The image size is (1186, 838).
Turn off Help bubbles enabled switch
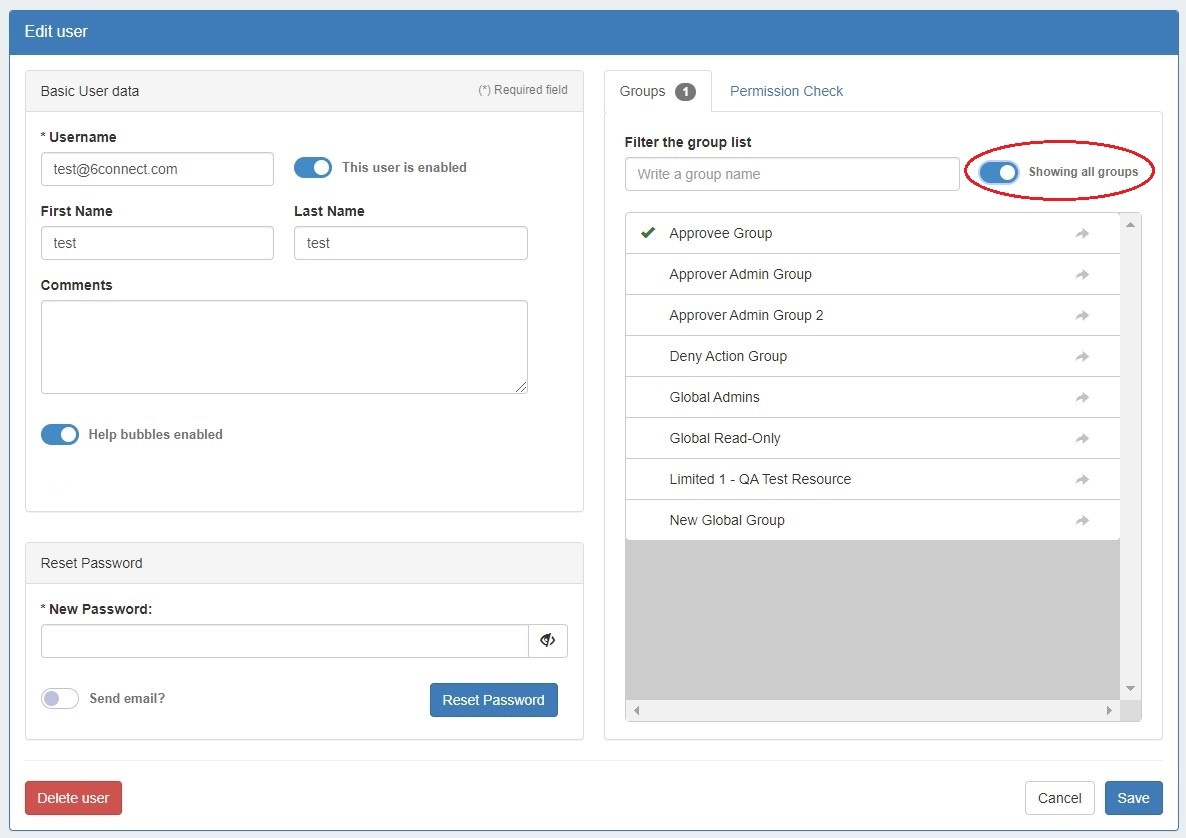pos(60,434)
